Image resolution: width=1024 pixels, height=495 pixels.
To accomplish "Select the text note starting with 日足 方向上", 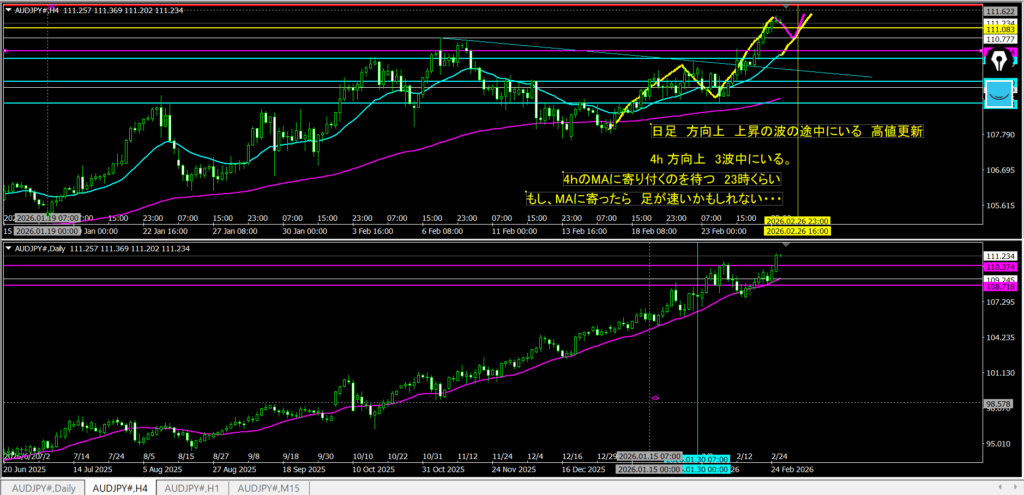I will click(x=786, y=131).
